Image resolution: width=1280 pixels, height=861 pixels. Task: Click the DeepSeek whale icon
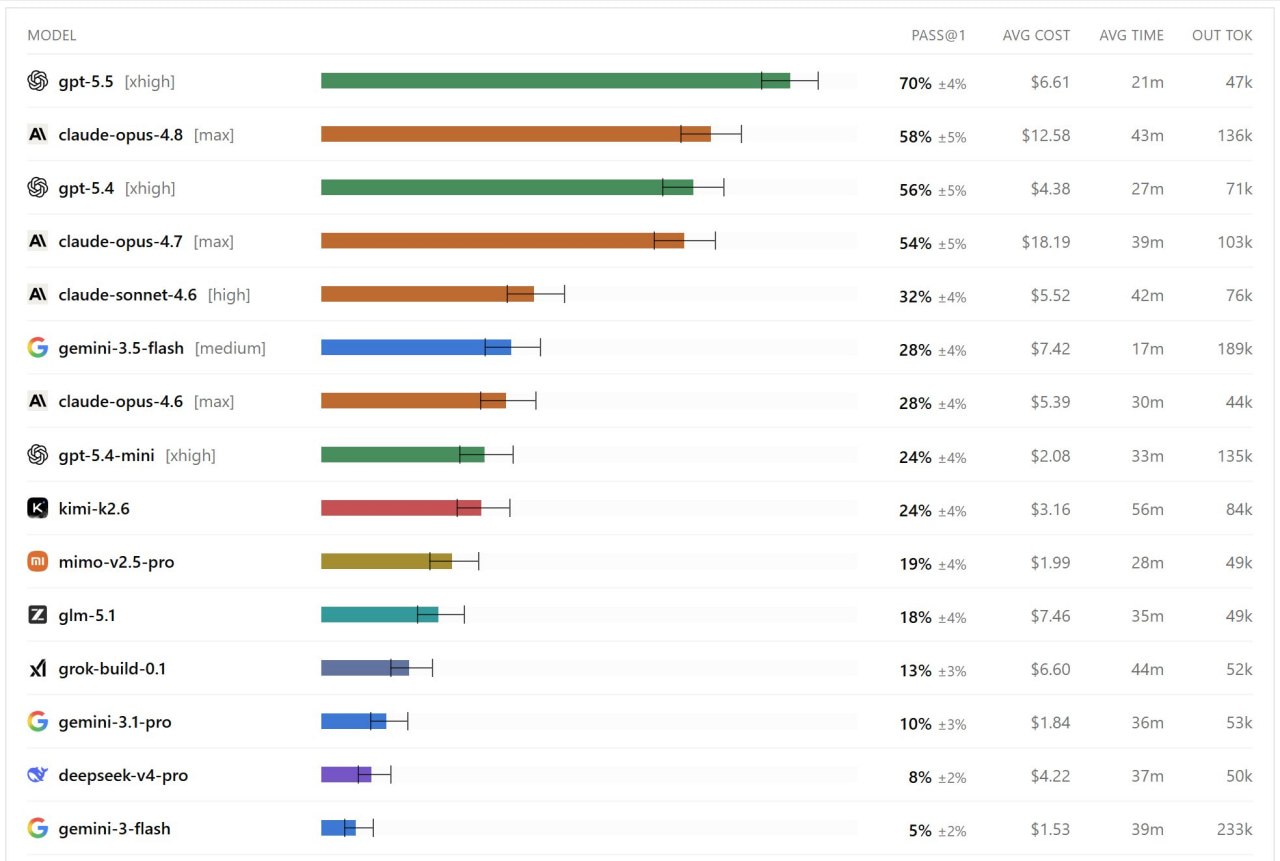coord(38,775)
